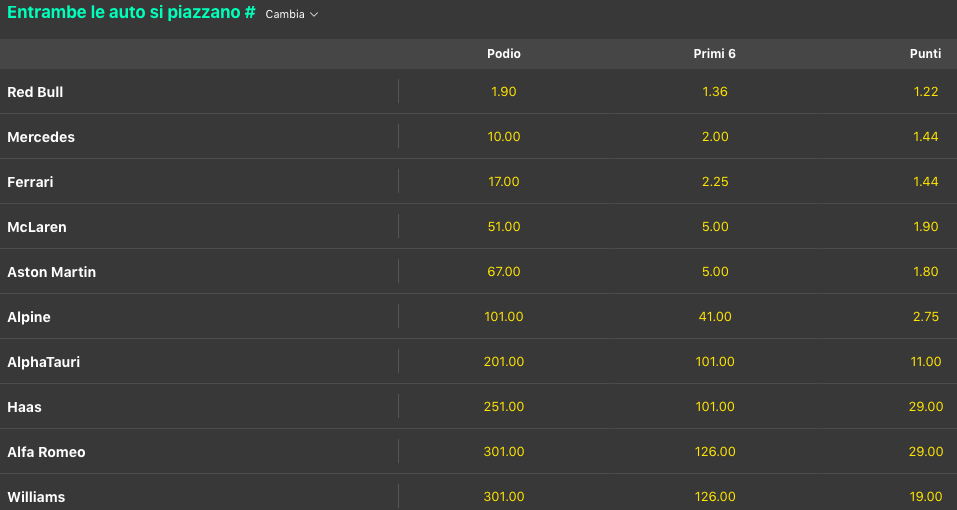Pick Williams Punti odds 19.00
The image size is (957, 510).
(x=926, y=497)
